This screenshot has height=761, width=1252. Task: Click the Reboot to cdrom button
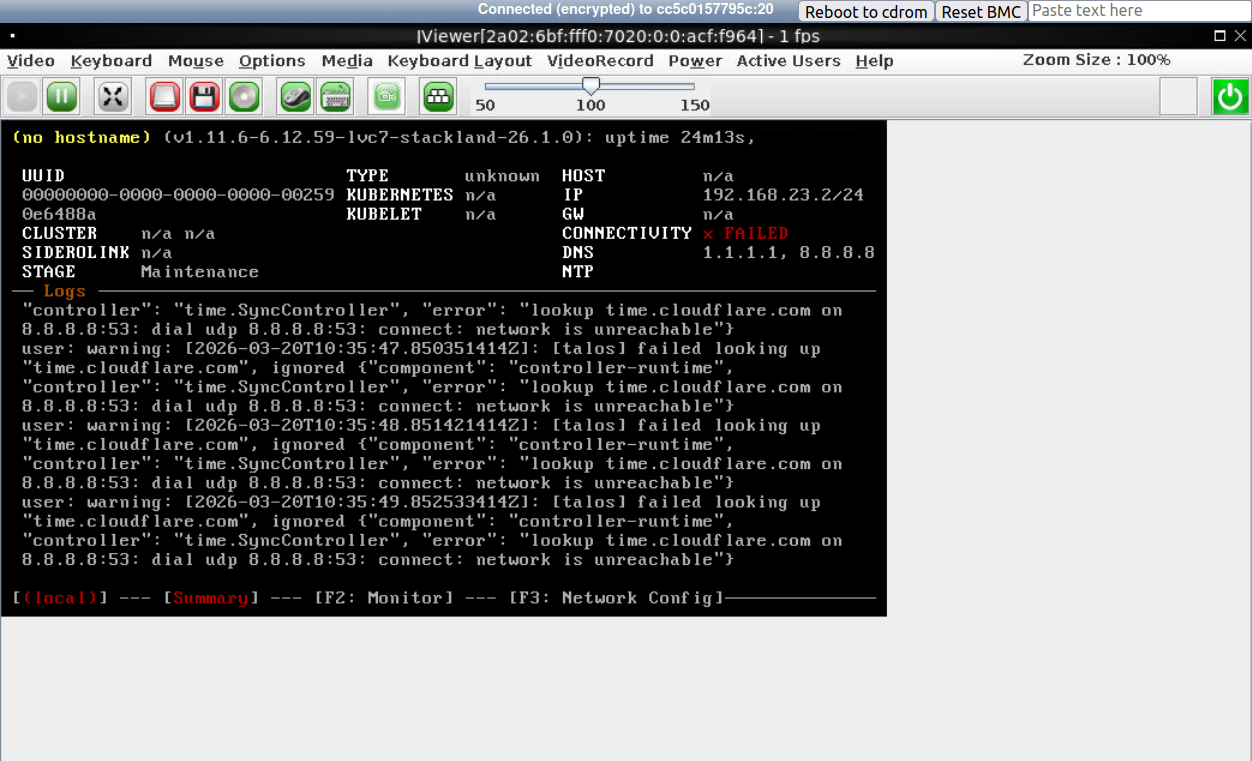tap(866, 12)
